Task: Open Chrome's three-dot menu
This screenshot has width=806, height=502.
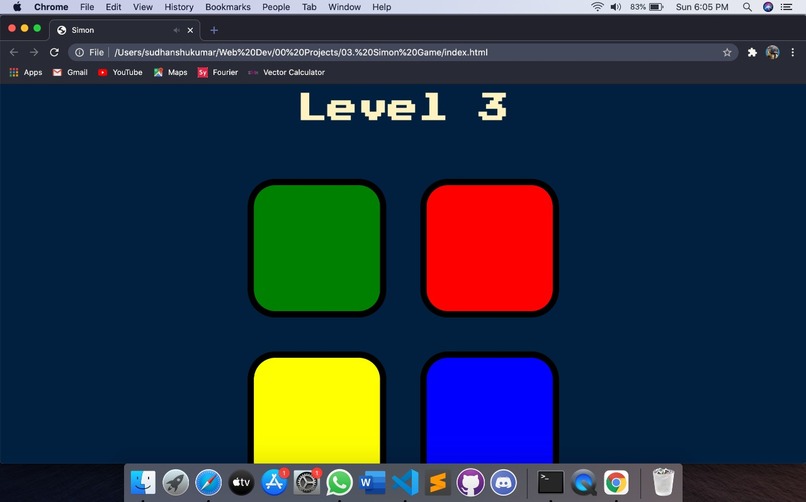Action: 793,52
